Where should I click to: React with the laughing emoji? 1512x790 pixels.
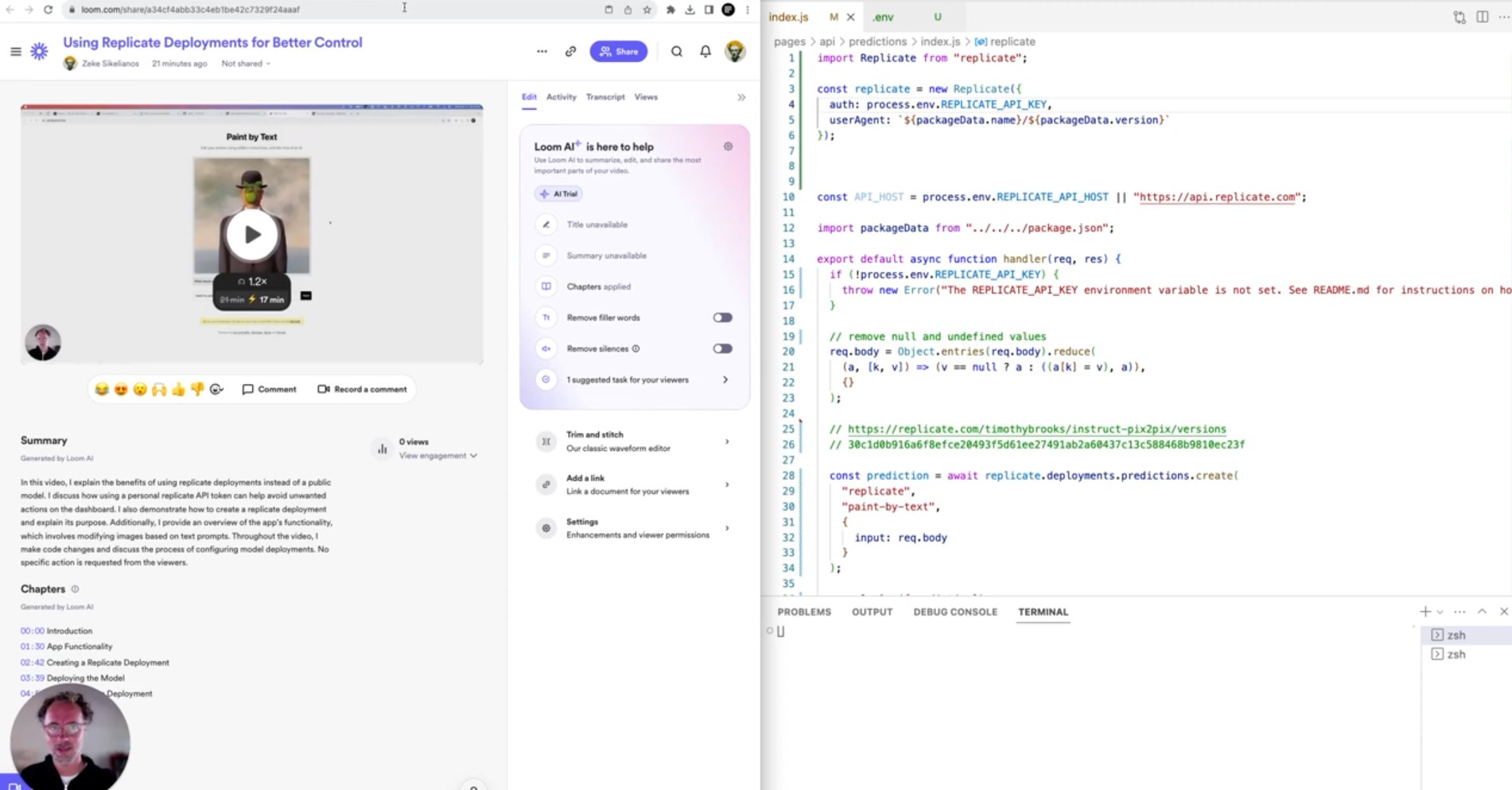102,389
